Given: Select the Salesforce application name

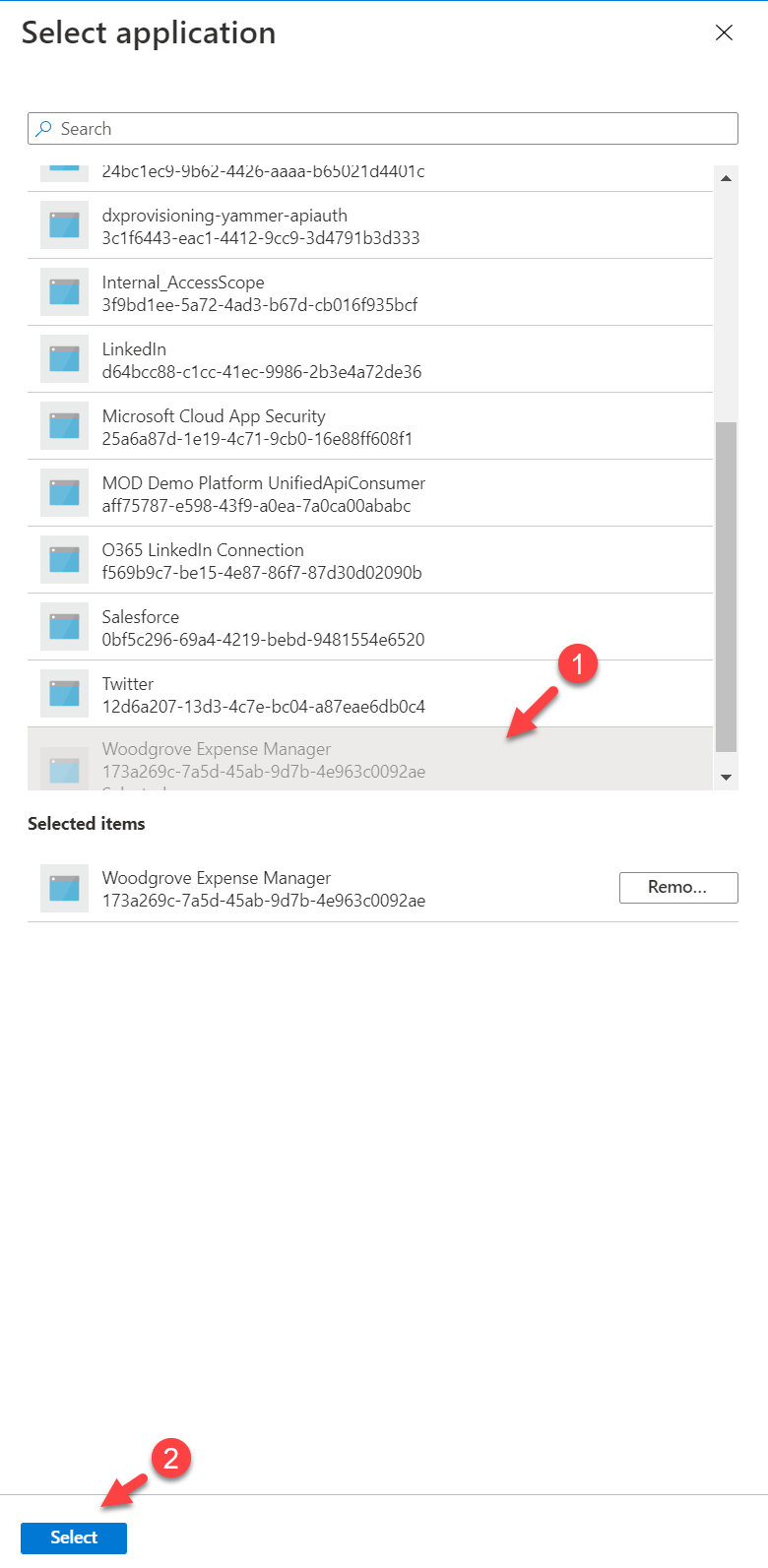Looking at the screenshot, I should [141, 617].
